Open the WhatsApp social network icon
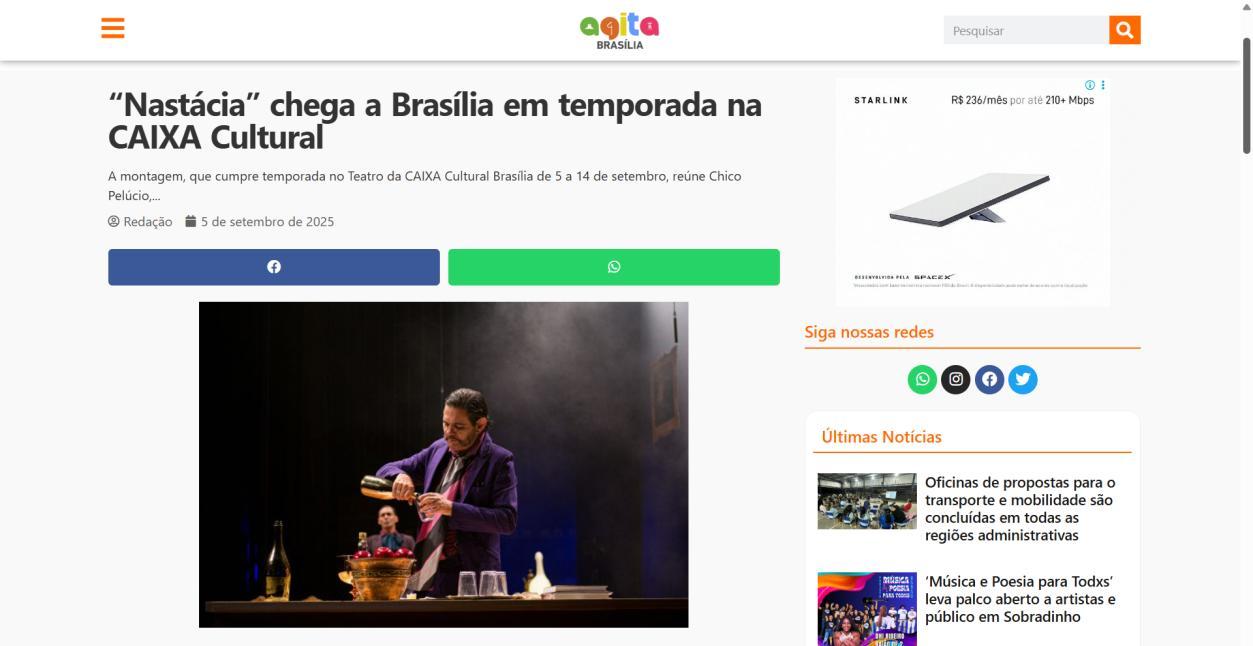 coord(922,379)
